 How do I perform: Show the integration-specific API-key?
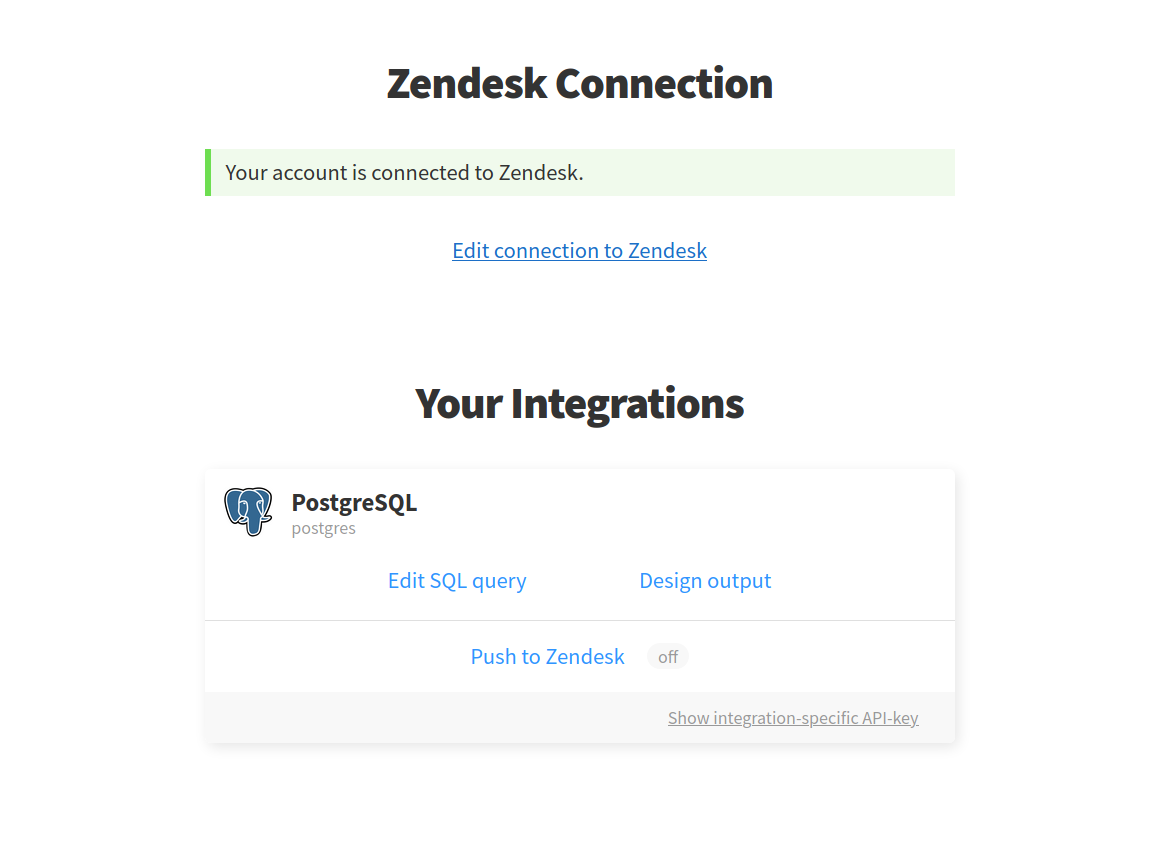pos(793,718)
